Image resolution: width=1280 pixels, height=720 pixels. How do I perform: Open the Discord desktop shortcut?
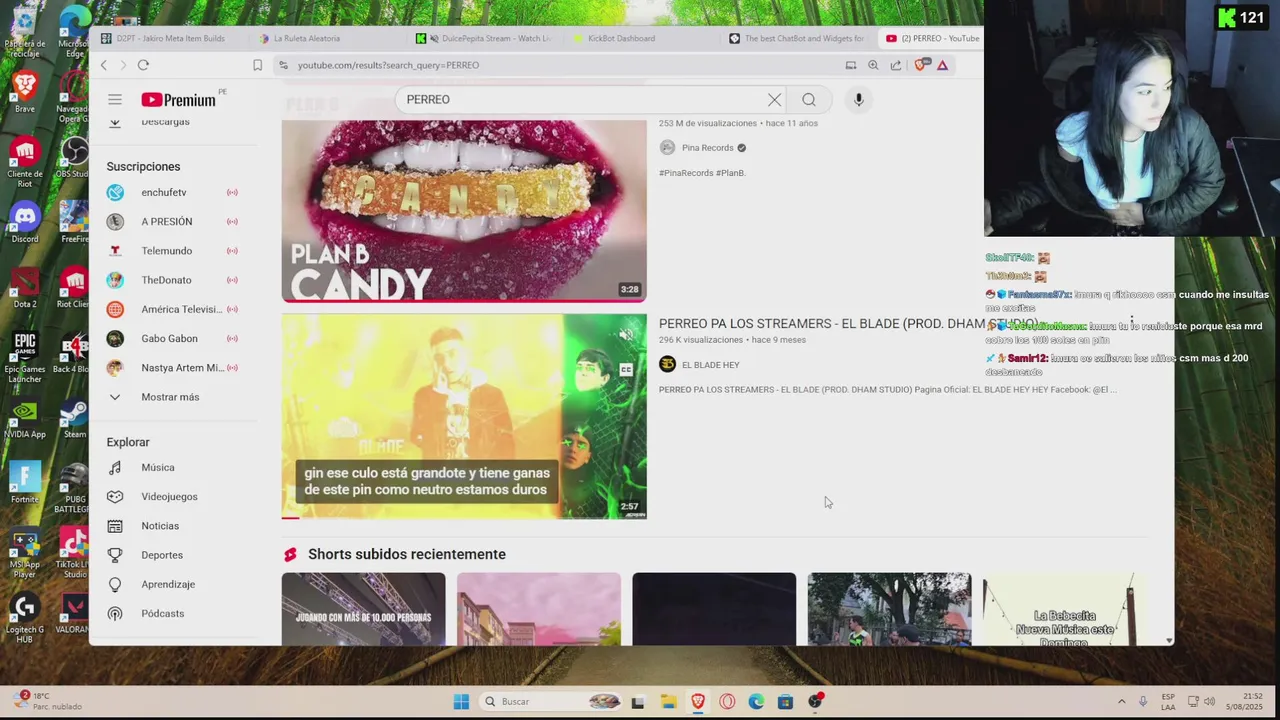(x=25, y=222)
